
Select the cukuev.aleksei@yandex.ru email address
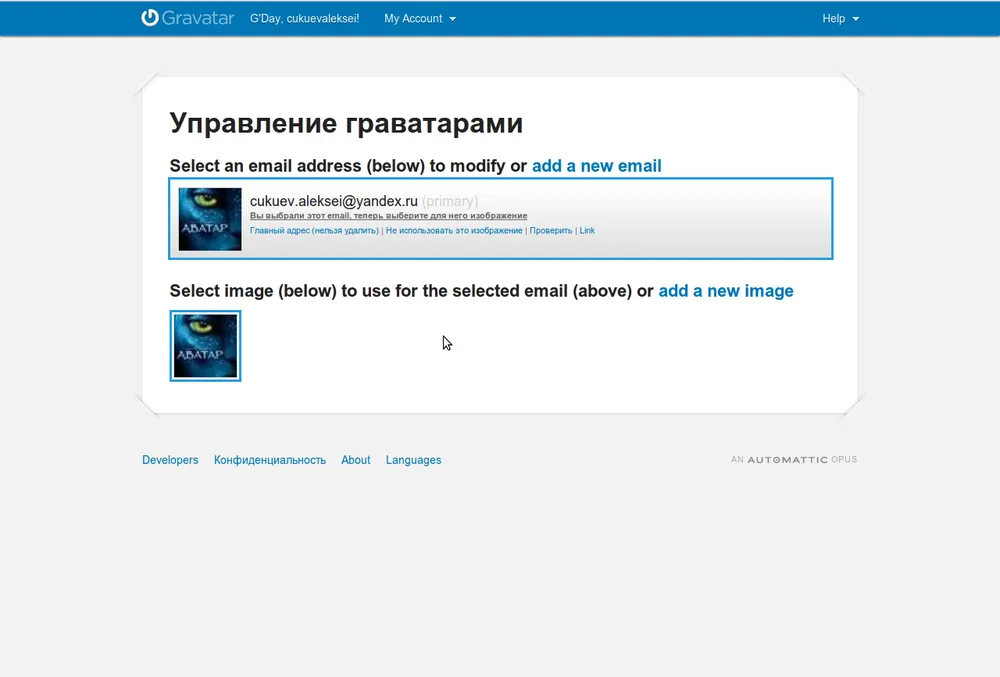point(333,201)
